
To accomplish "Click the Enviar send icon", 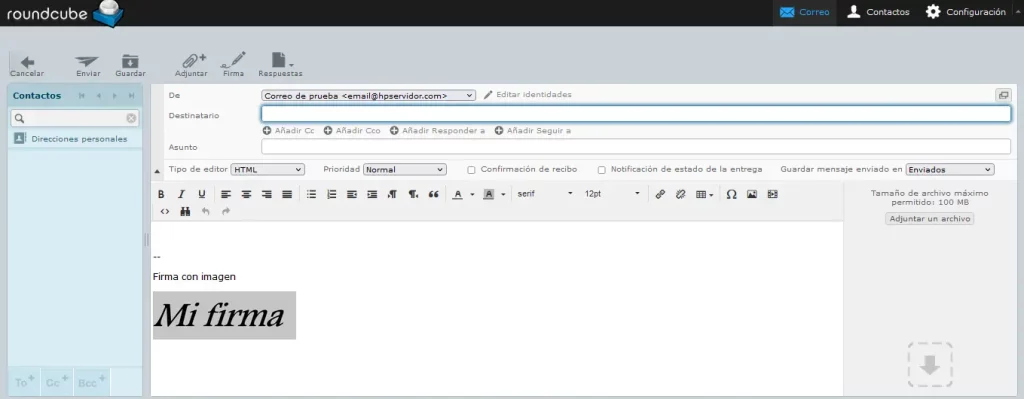I will click(88, 65).
